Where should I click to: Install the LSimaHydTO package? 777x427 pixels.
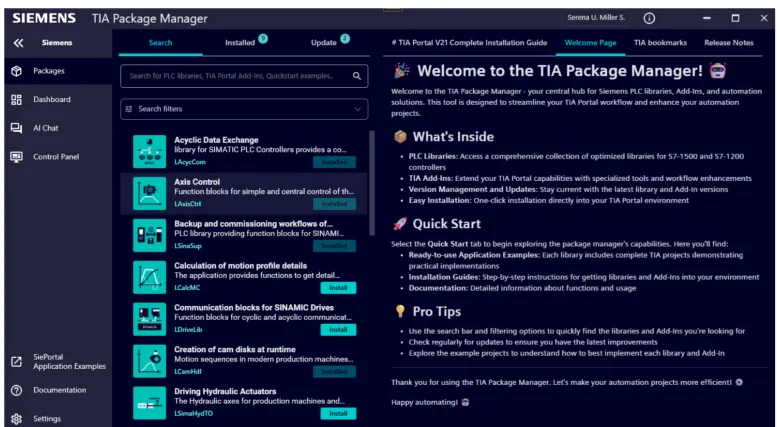338,414
